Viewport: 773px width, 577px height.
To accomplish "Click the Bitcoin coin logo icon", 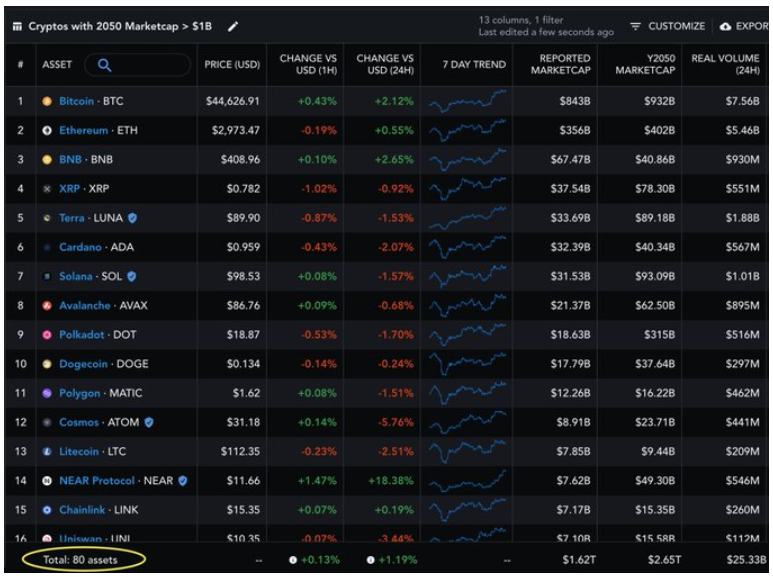I will click(x=47, y=101).
